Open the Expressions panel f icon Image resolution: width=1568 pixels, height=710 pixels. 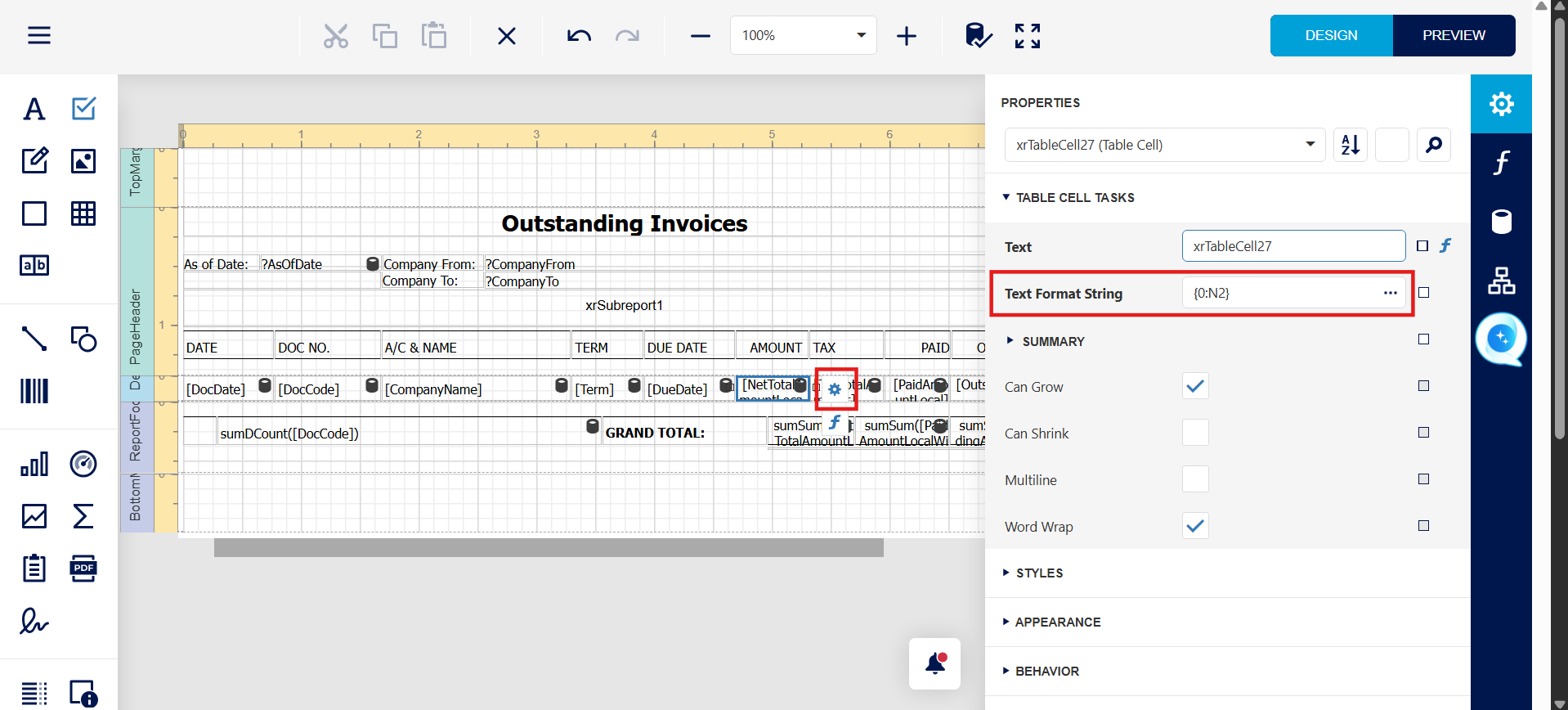tap(1501, 163)
